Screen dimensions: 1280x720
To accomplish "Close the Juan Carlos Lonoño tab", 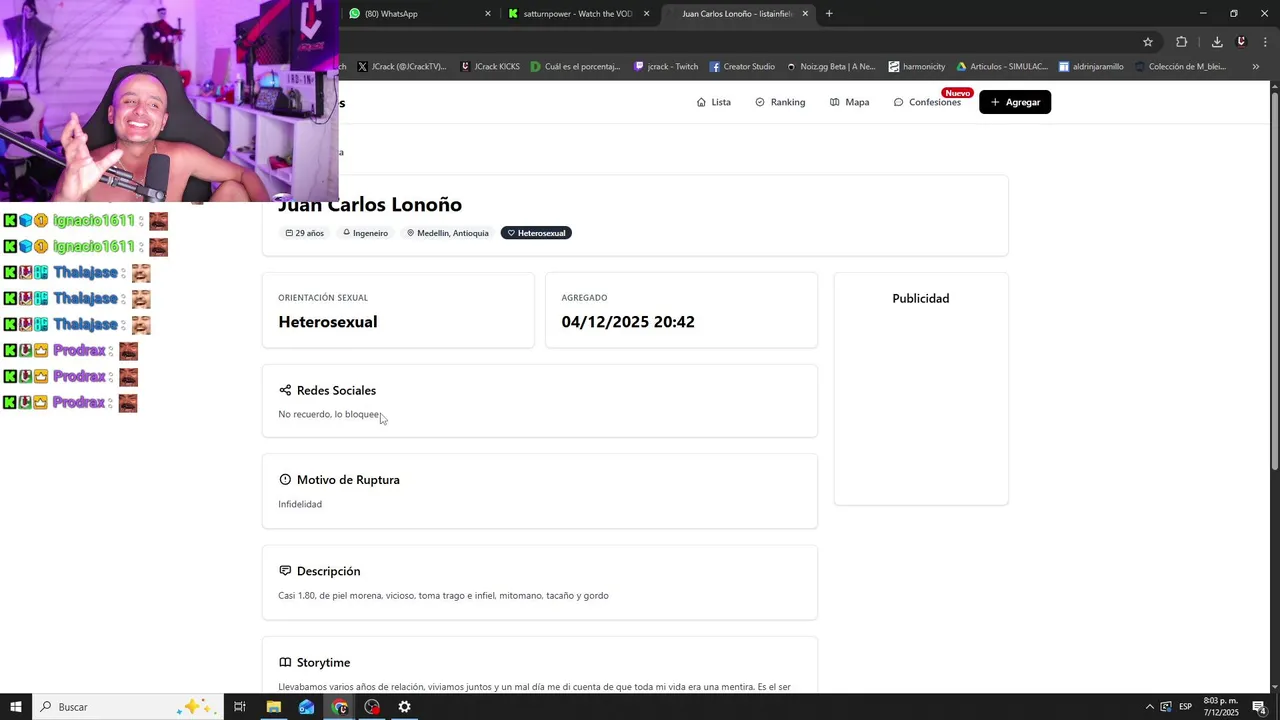I will (805, 14).
